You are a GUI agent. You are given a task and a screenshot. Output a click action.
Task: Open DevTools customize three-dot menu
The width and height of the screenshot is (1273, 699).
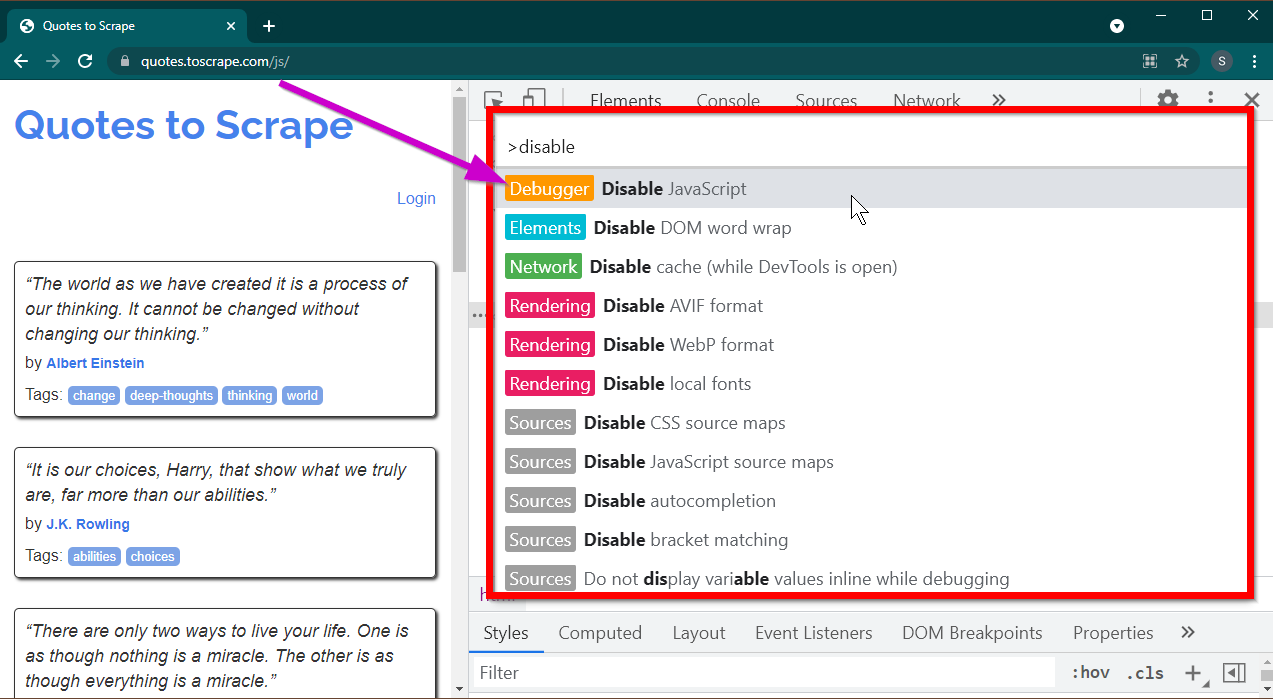tap(1210, 99)
